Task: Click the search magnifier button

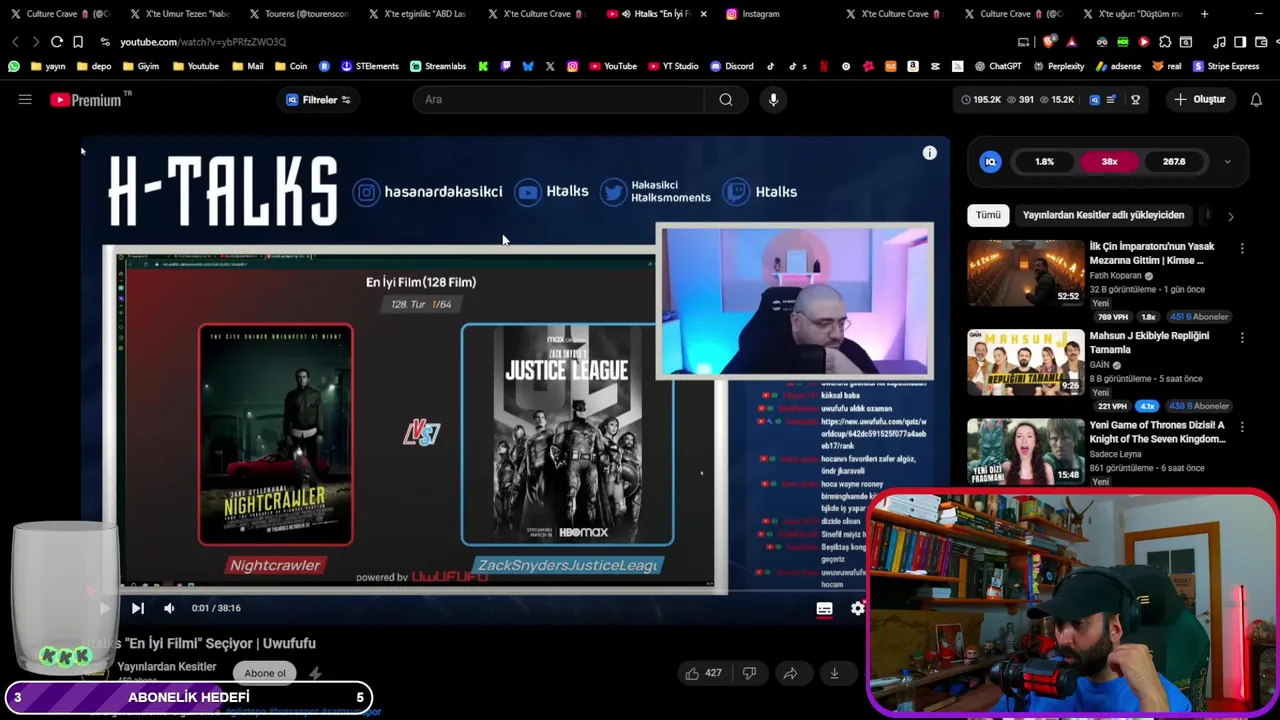Action: [x=726, y=99]
